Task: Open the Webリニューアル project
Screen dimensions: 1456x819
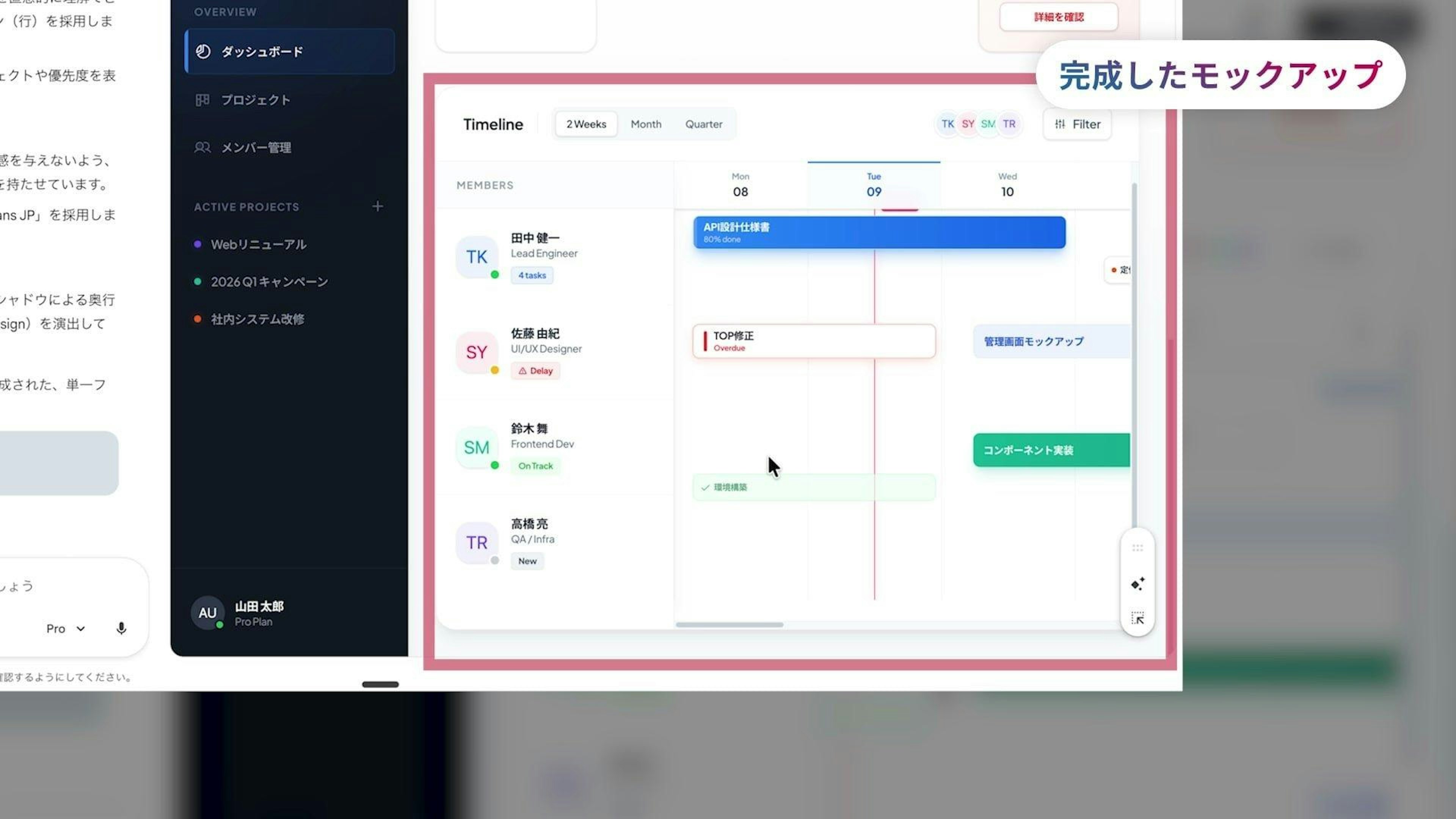Action: pos(258,244)
